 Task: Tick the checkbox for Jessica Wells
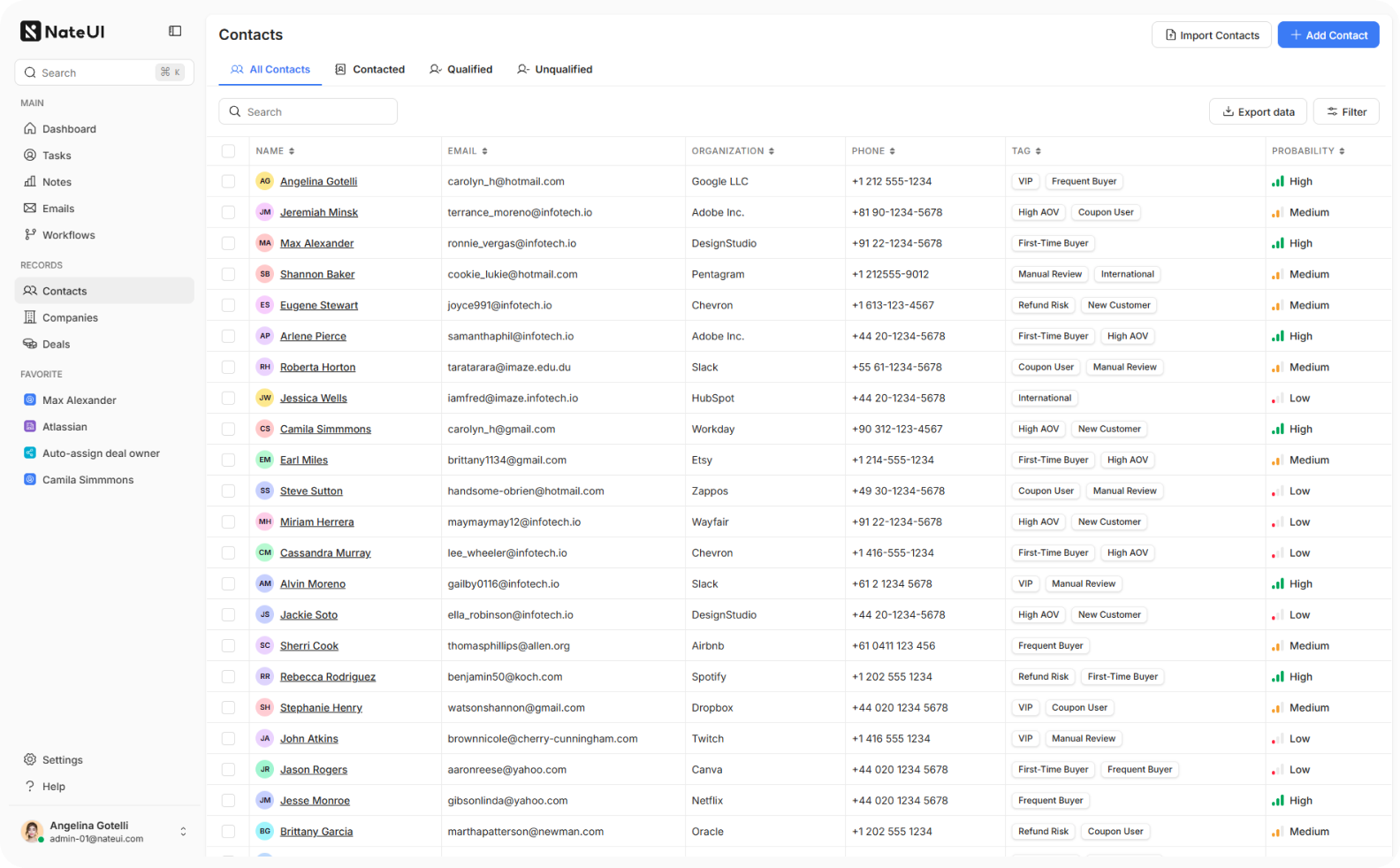(x=228, y=398)
